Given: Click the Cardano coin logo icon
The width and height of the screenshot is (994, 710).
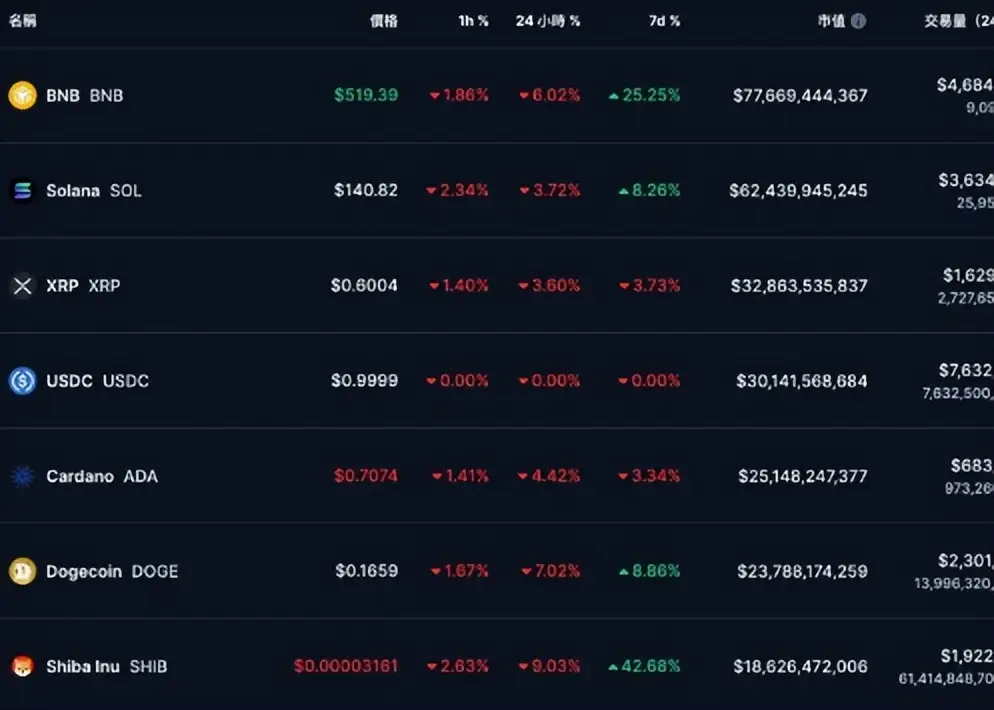Looking at the screenshot, I should [x=22, y=476].
